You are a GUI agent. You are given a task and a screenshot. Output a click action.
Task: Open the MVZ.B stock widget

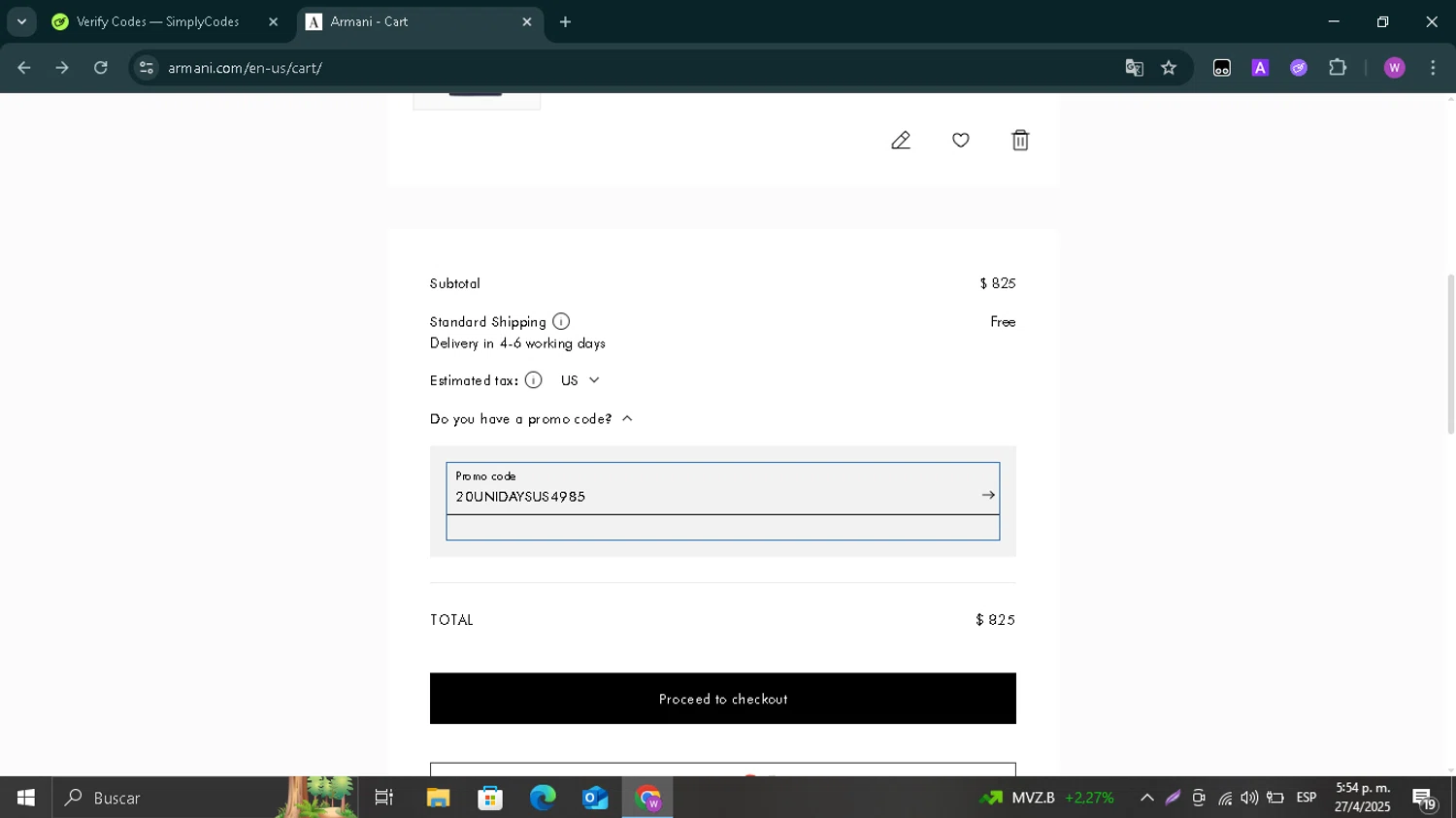pos(1046,798)
